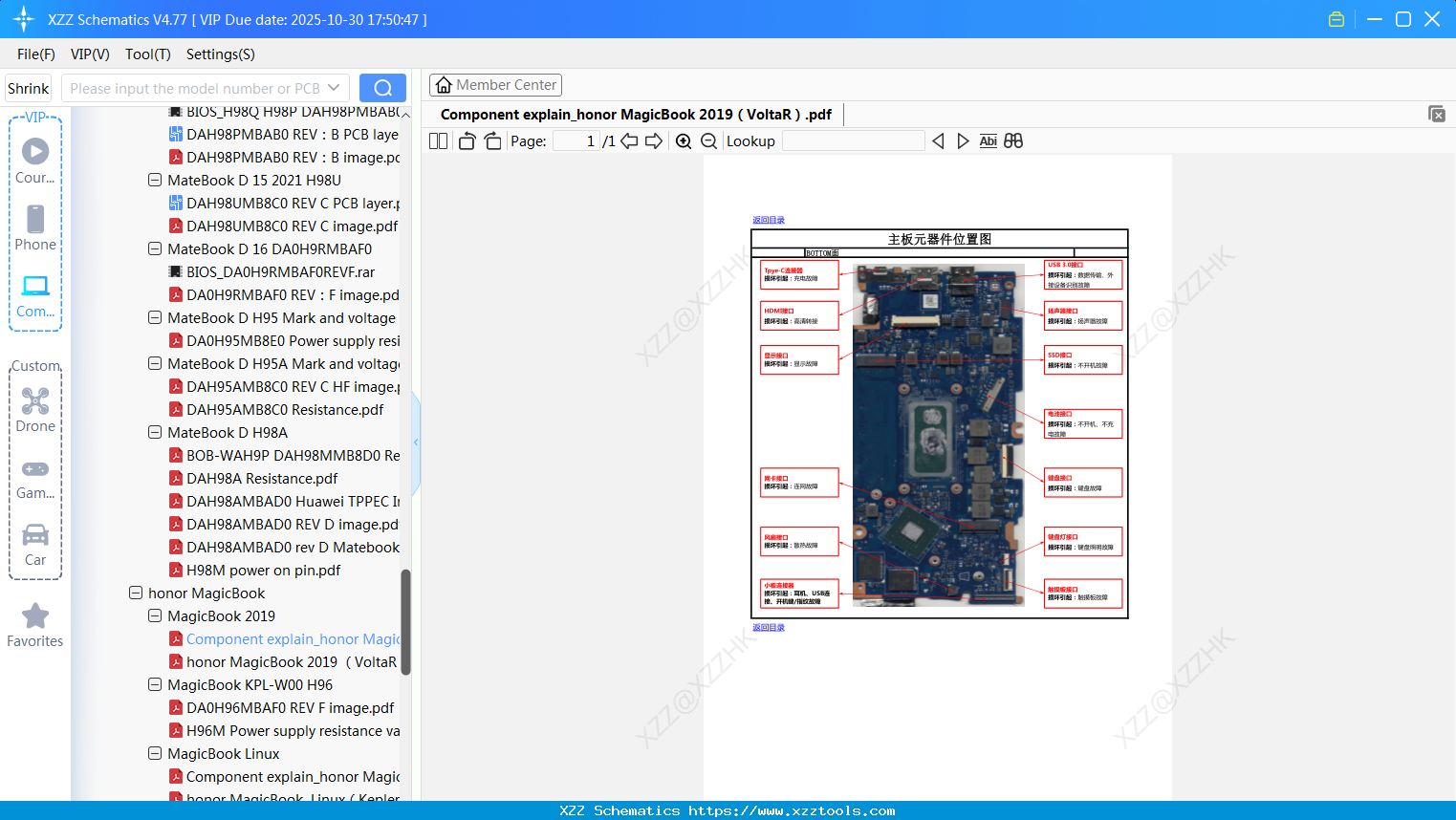The width and height of the screenshot is (1456, 820).
Task: Zoom out of the PDF
Action: [x=708, y=141]
